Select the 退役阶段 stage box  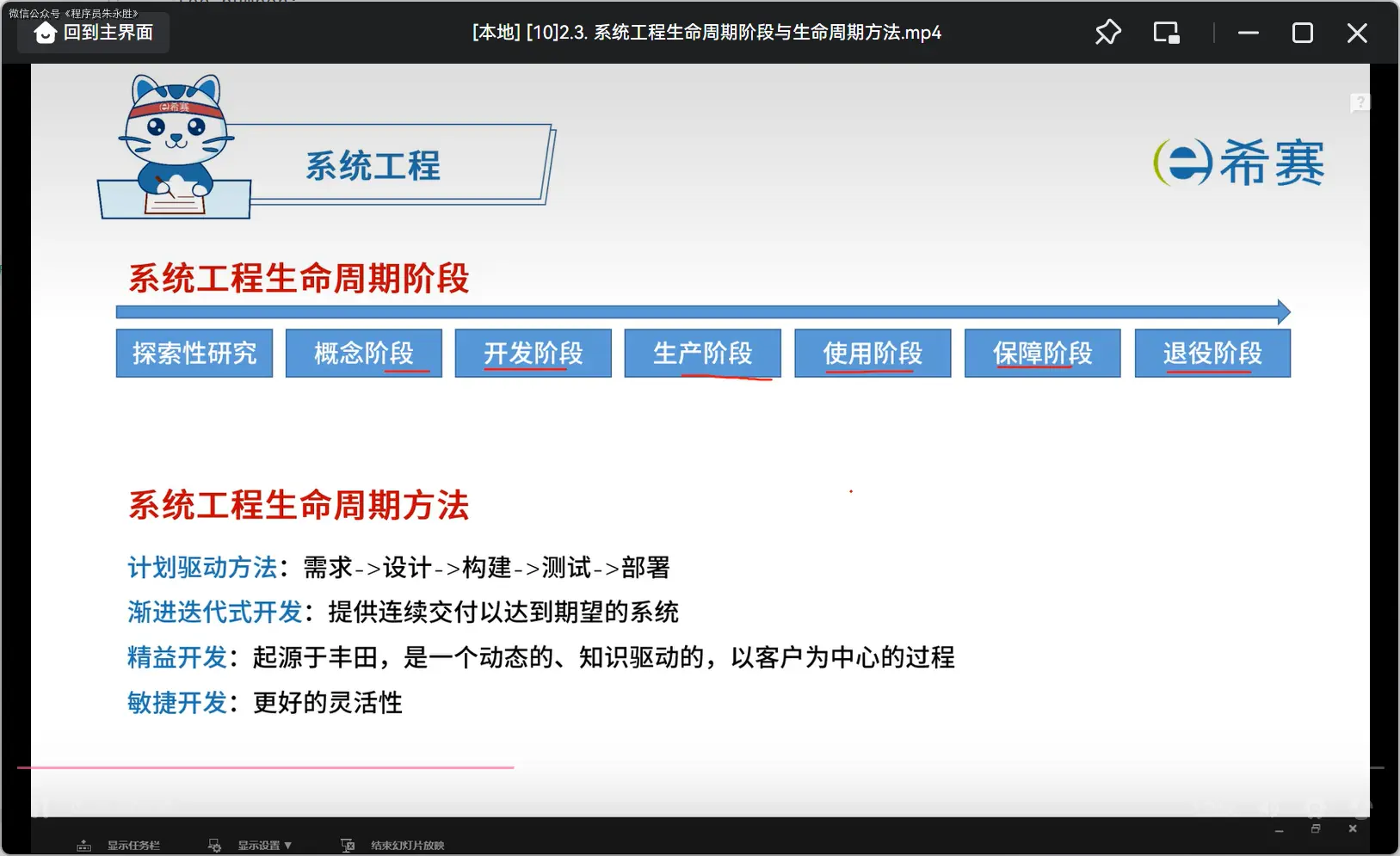tap(1212, 353)
